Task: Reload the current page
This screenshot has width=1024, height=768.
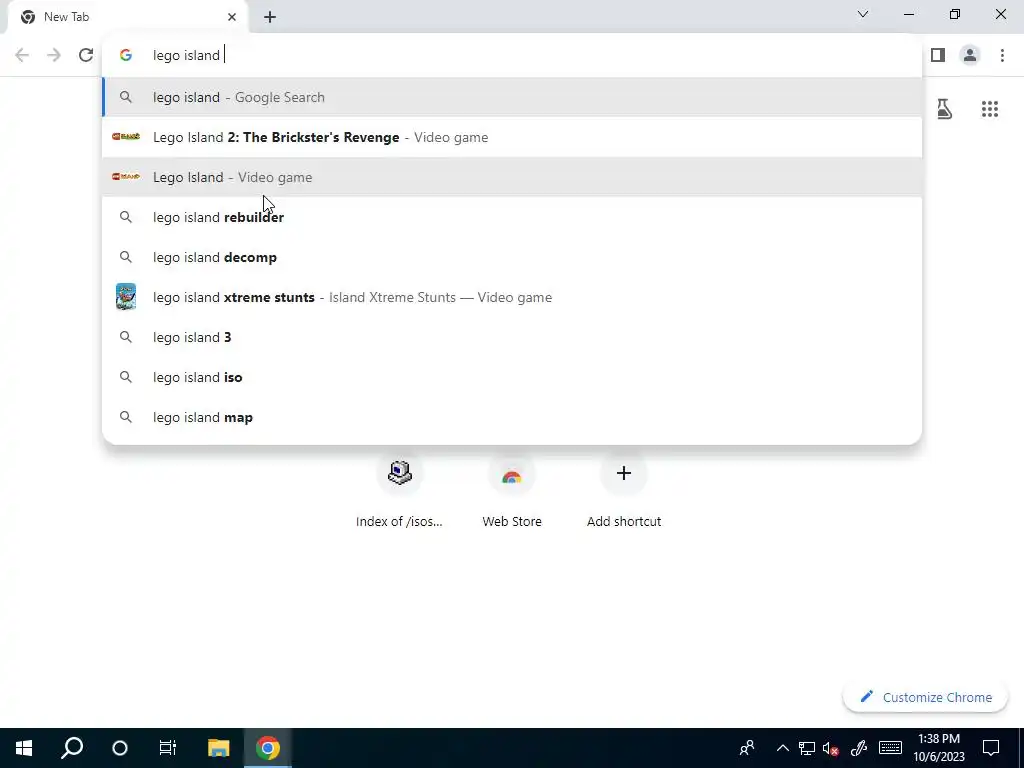Action: pos(86,55)
